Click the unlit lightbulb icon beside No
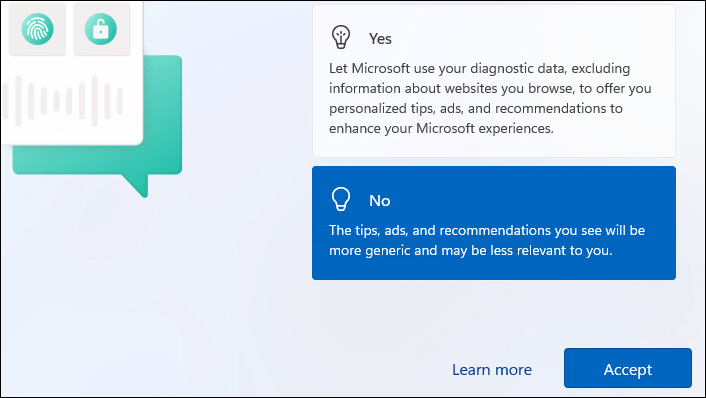Screen dimensions: 706x398 point(341,199)
